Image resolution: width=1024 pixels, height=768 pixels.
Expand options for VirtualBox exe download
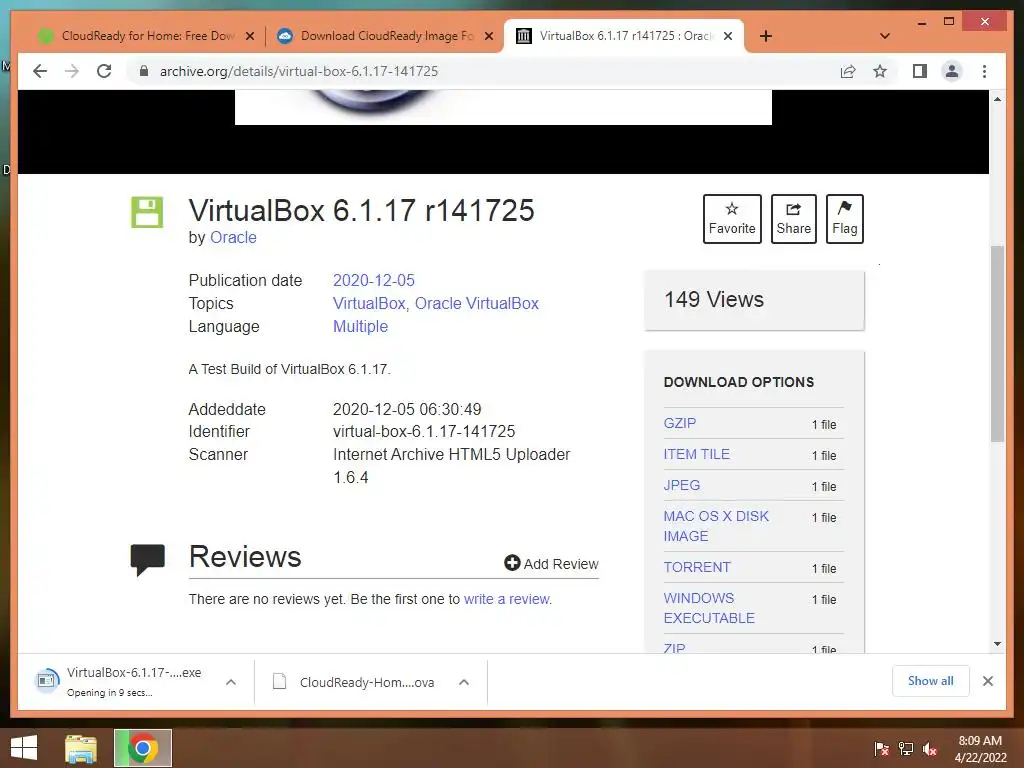231,682
